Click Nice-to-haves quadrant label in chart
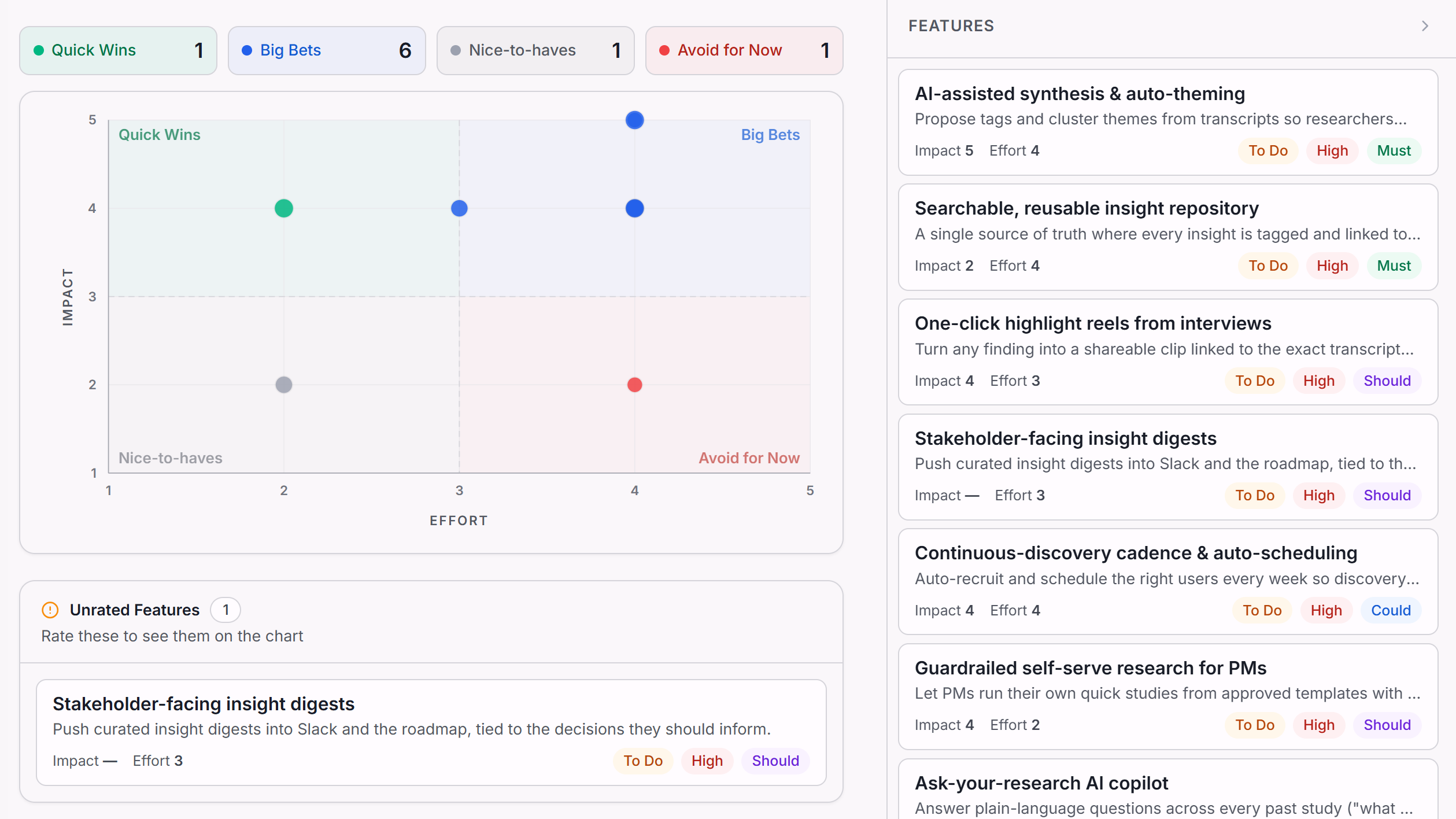1456x819 pixels. [171, 458]
